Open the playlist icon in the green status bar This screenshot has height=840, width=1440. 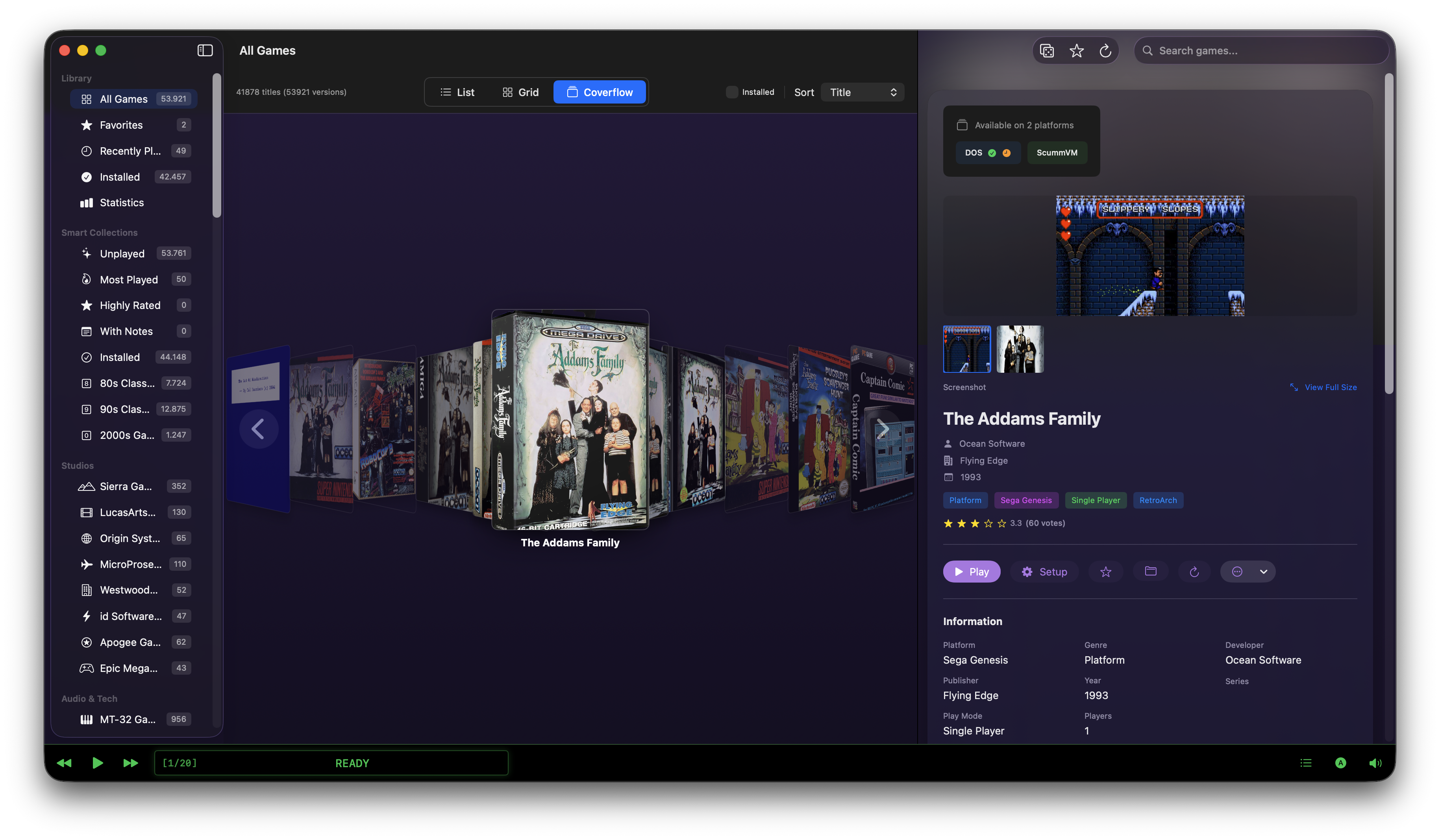click(1306, 763)
